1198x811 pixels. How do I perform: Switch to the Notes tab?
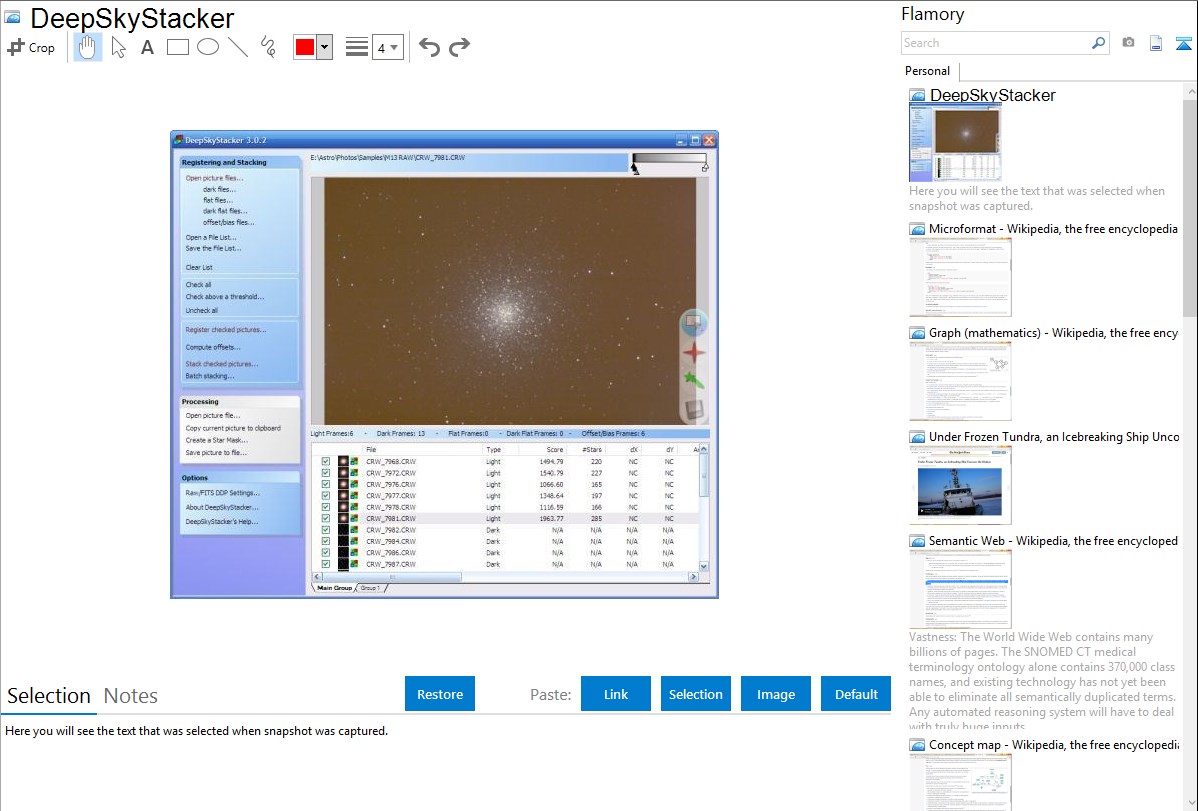click(131, 696)
